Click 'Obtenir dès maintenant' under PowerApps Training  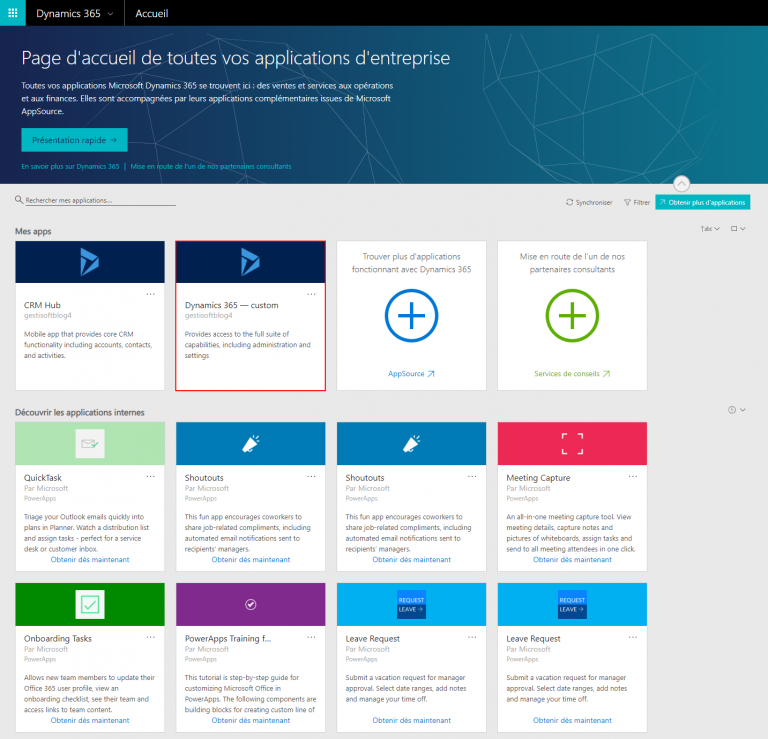point(251,720)
